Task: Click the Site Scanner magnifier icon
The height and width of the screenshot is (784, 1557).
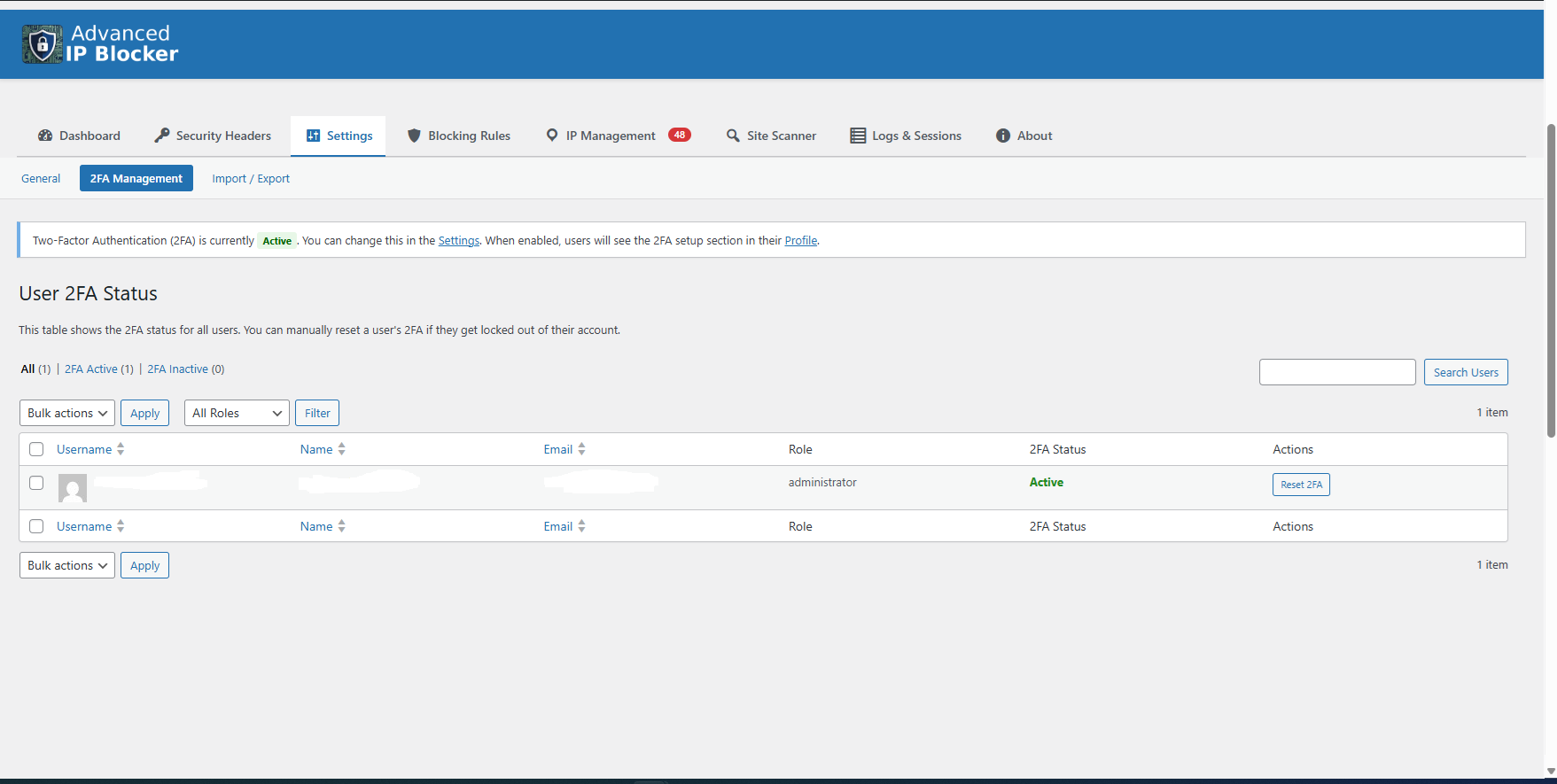Action: pyautogui.click(x=733, y=136)
